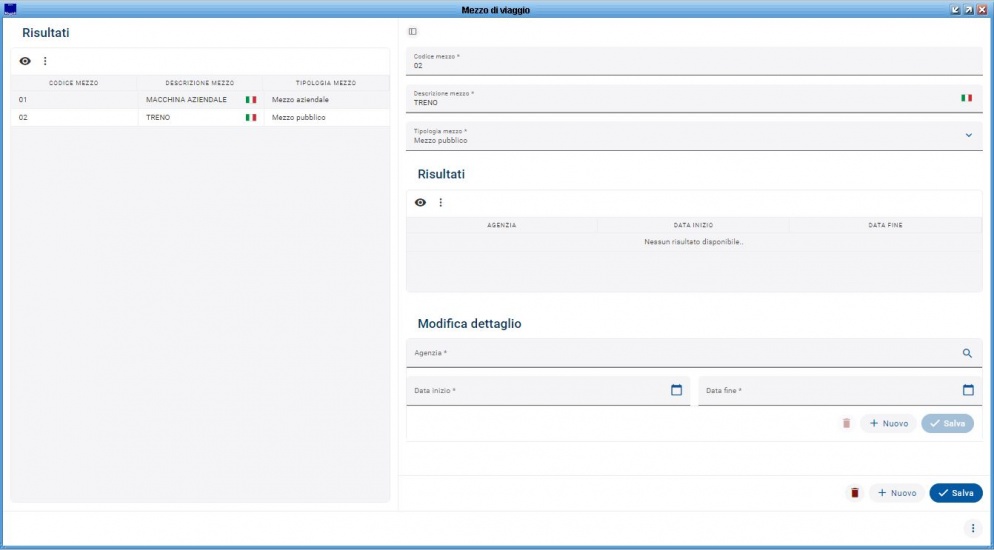Click the Agenzia search magnifier icon

tap(967, 353)
